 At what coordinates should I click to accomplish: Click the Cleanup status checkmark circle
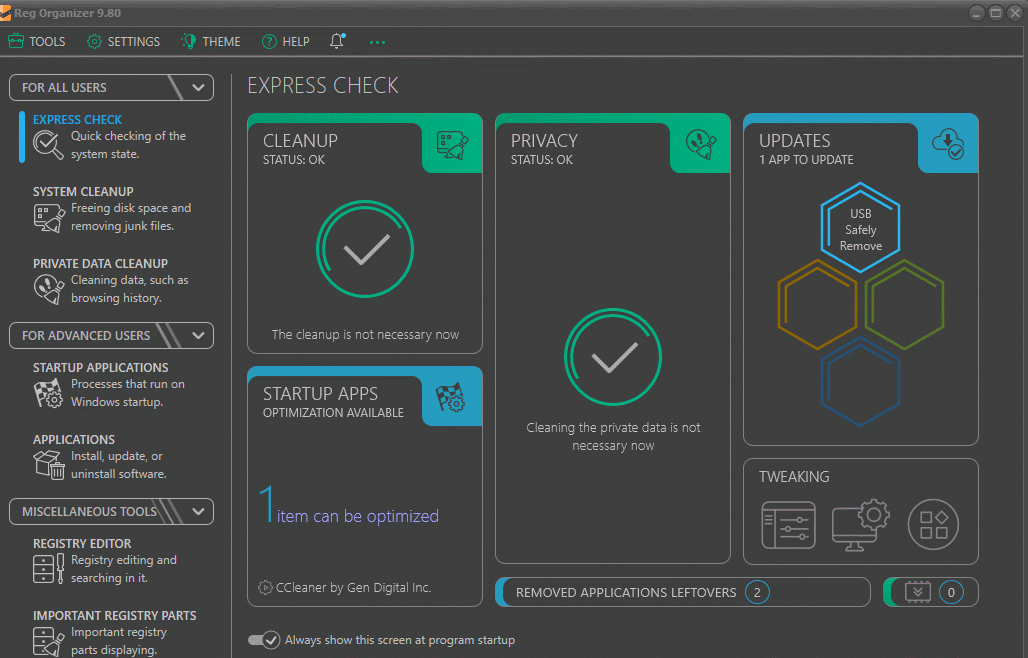coord(365,249)
